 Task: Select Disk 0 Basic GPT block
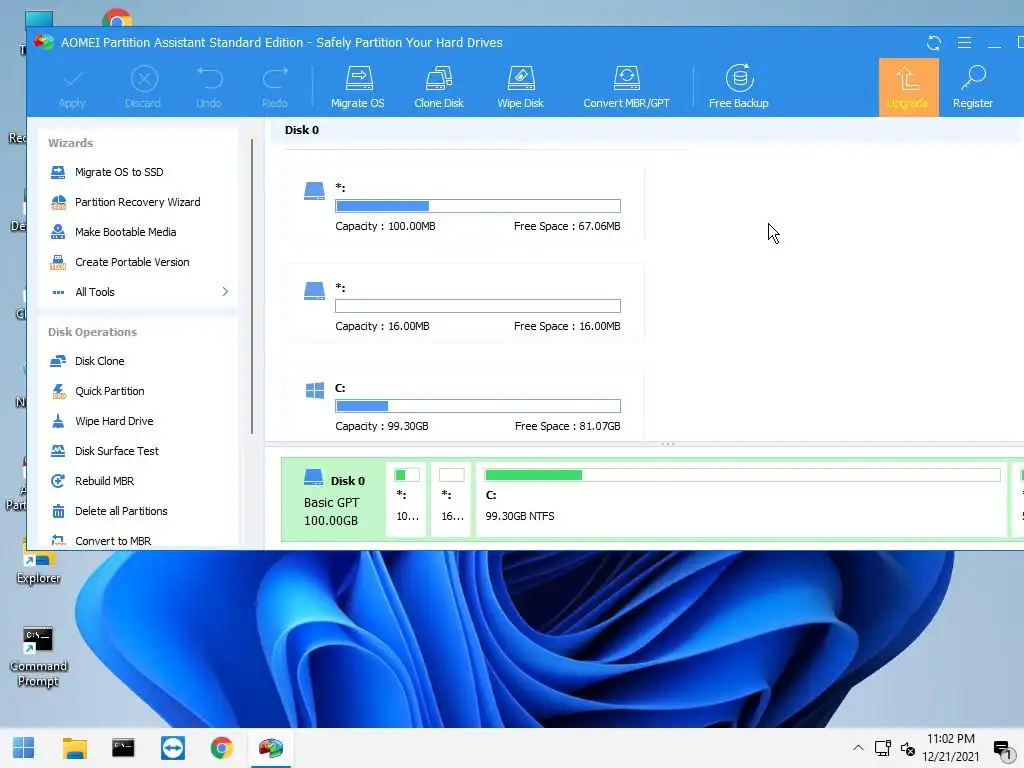click(x=334, y=500)
